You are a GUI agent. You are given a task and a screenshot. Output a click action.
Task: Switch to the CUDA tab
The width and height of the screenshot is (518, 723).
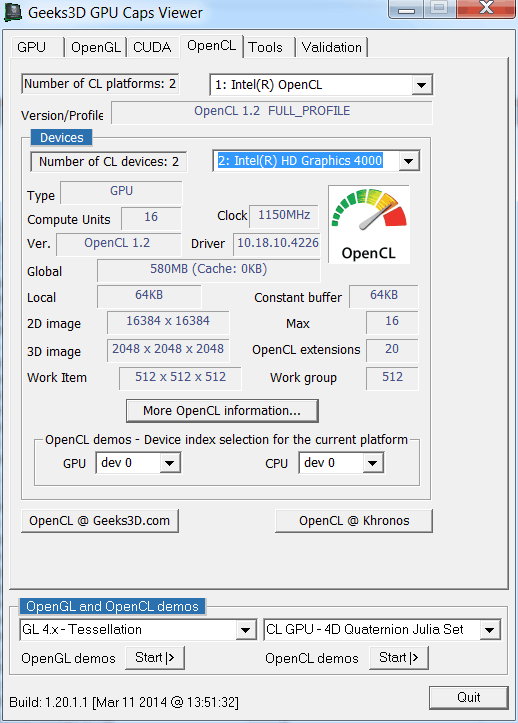click(x=153, y=47)
